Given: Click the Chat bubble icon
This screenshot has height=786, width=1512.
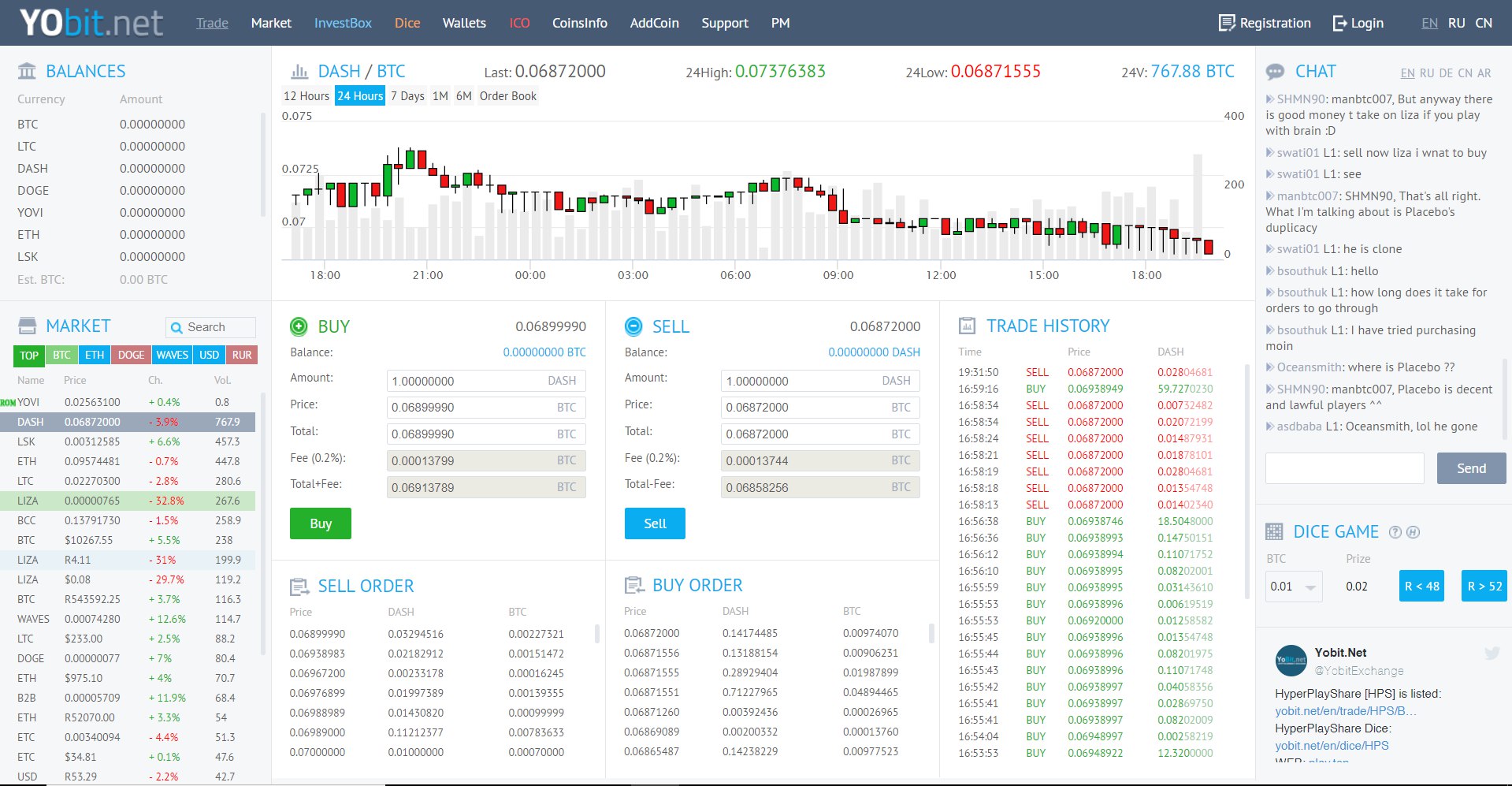Looking at the screenshot, I should (x=1275, y=72).
